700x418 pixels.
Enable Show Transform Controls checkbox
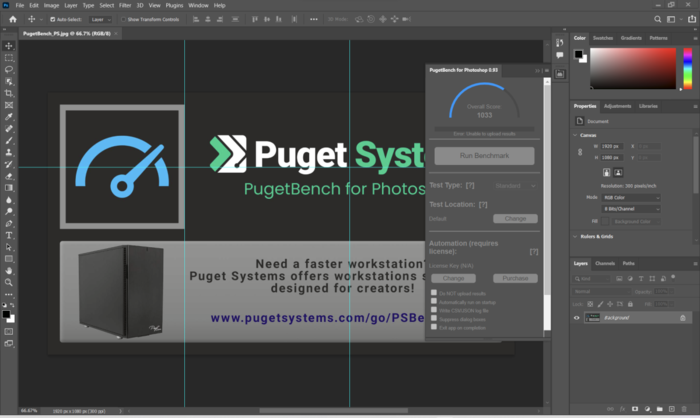click(x=123, y=20)
